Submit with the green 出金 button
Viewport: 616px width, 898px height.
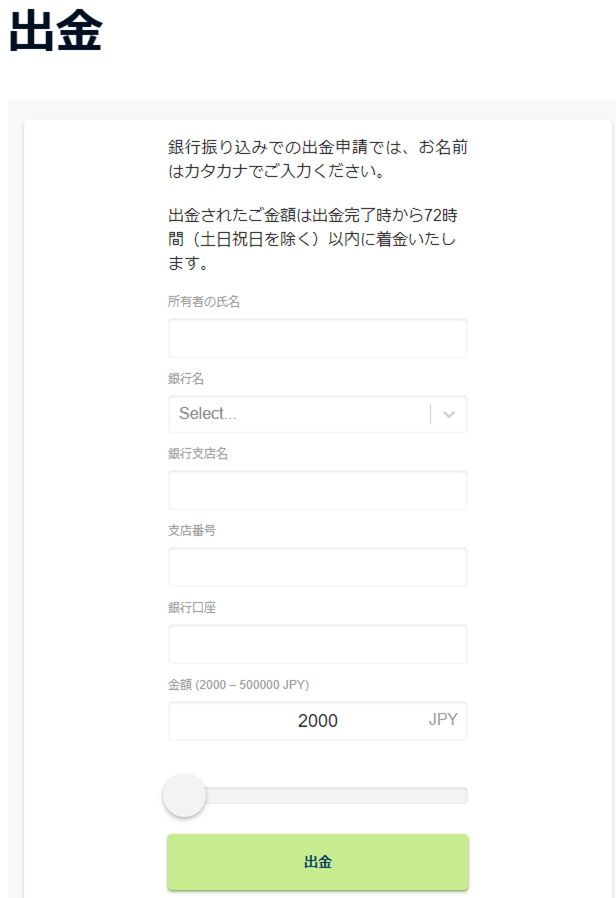[x=318, y=862]
